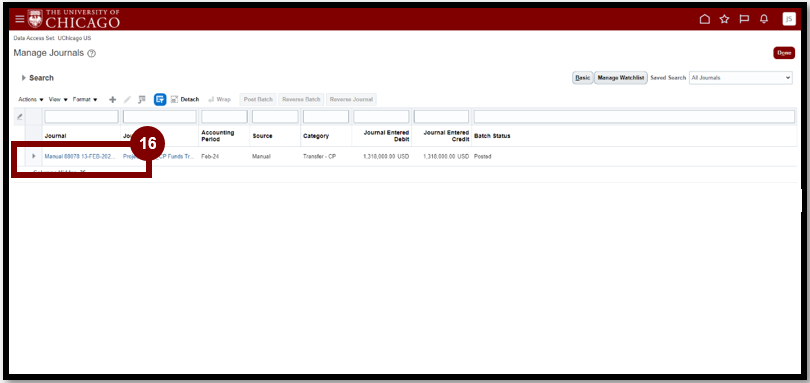Open the Manual 88078 13-FEB journal link
The image size is (810, 383).
point(80,156)
